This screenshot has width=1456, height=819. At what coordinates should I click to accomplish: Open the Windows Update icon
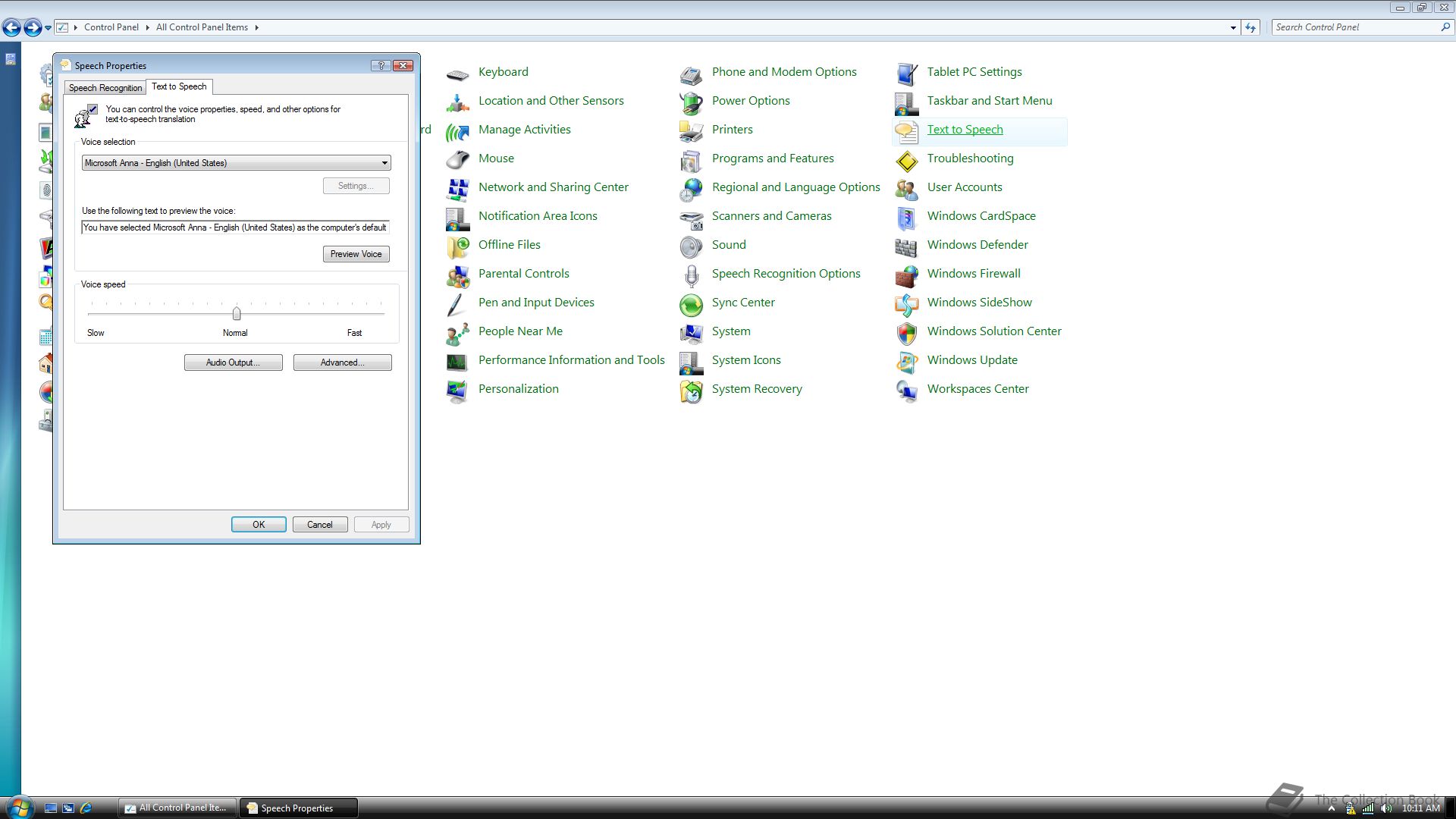(x=906, y=362)
